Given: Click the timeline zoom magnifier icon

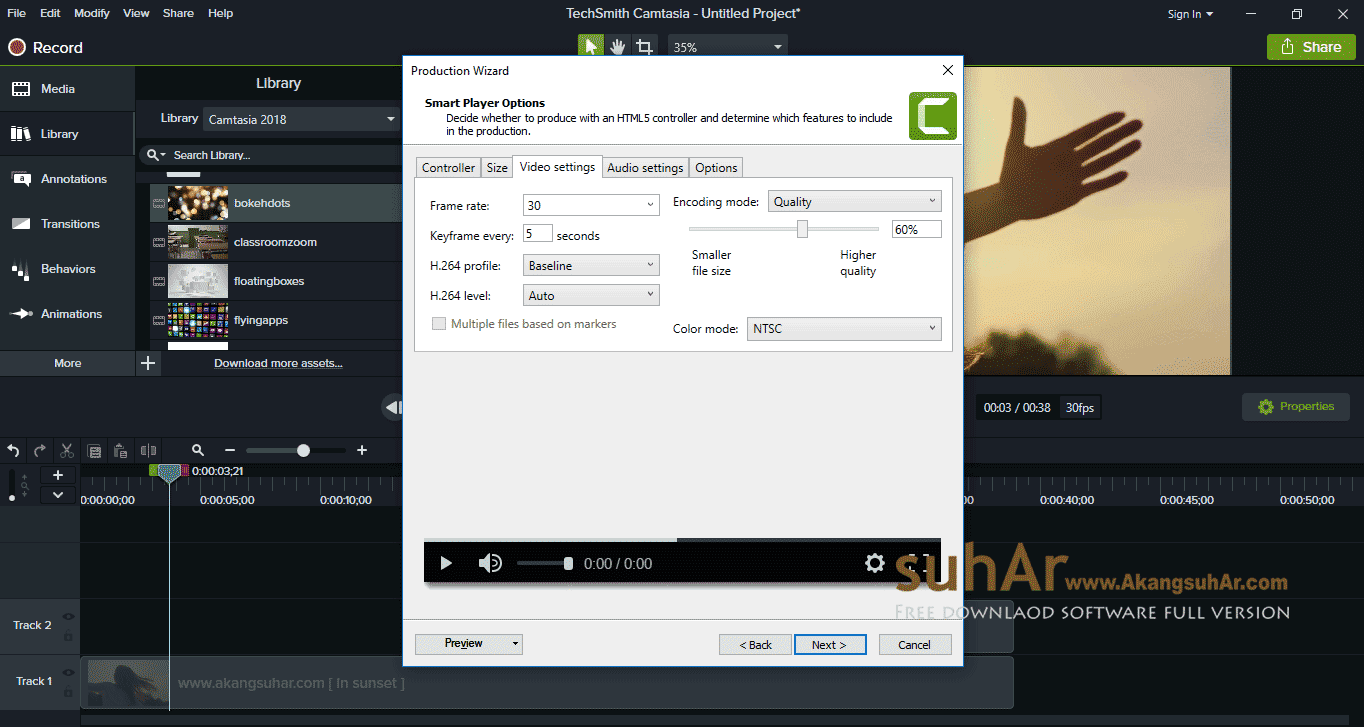Looking at the screenshot, I should (198, 451).
